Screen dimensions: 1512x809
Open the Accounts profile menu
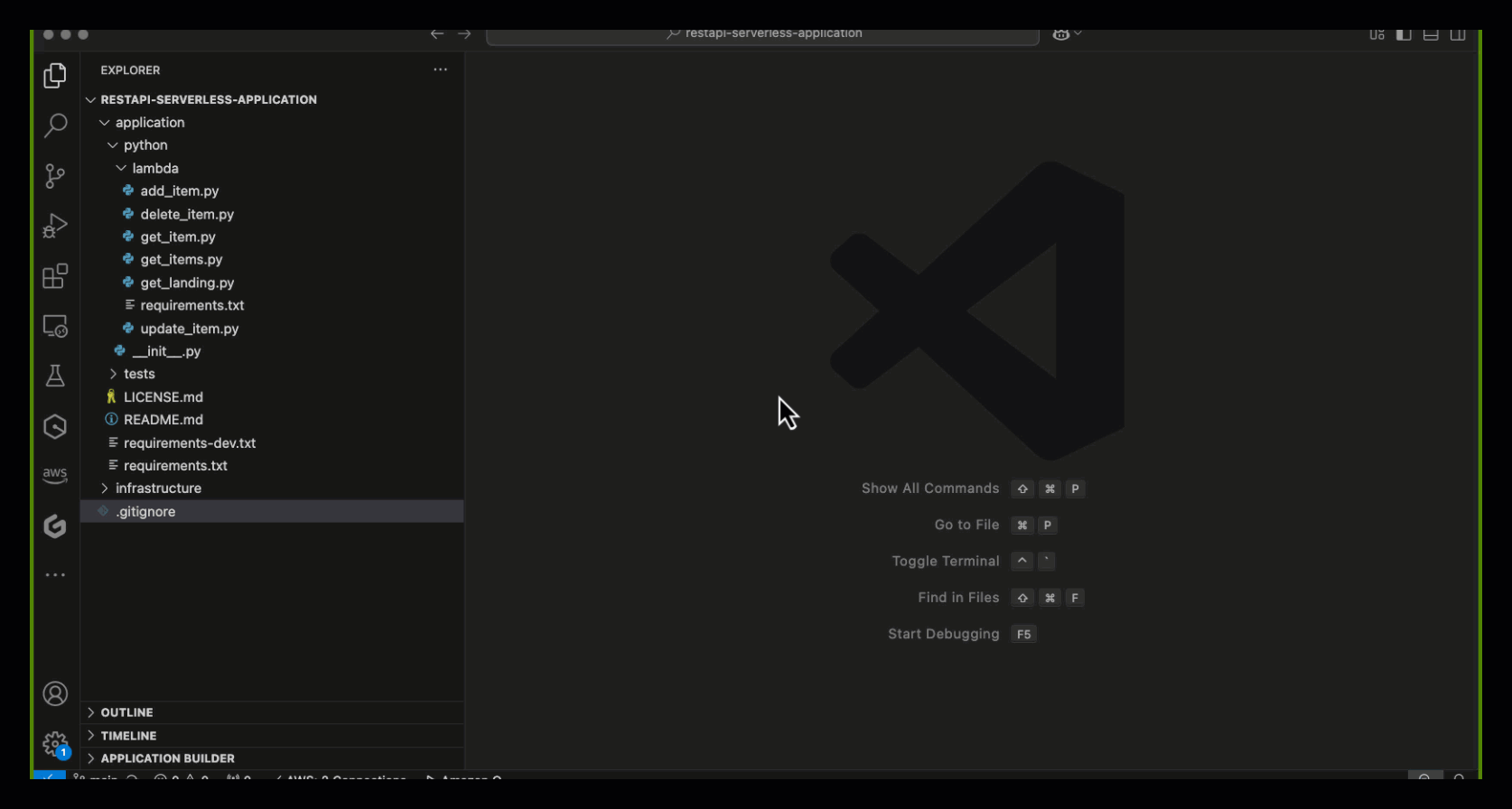point(55,693)
